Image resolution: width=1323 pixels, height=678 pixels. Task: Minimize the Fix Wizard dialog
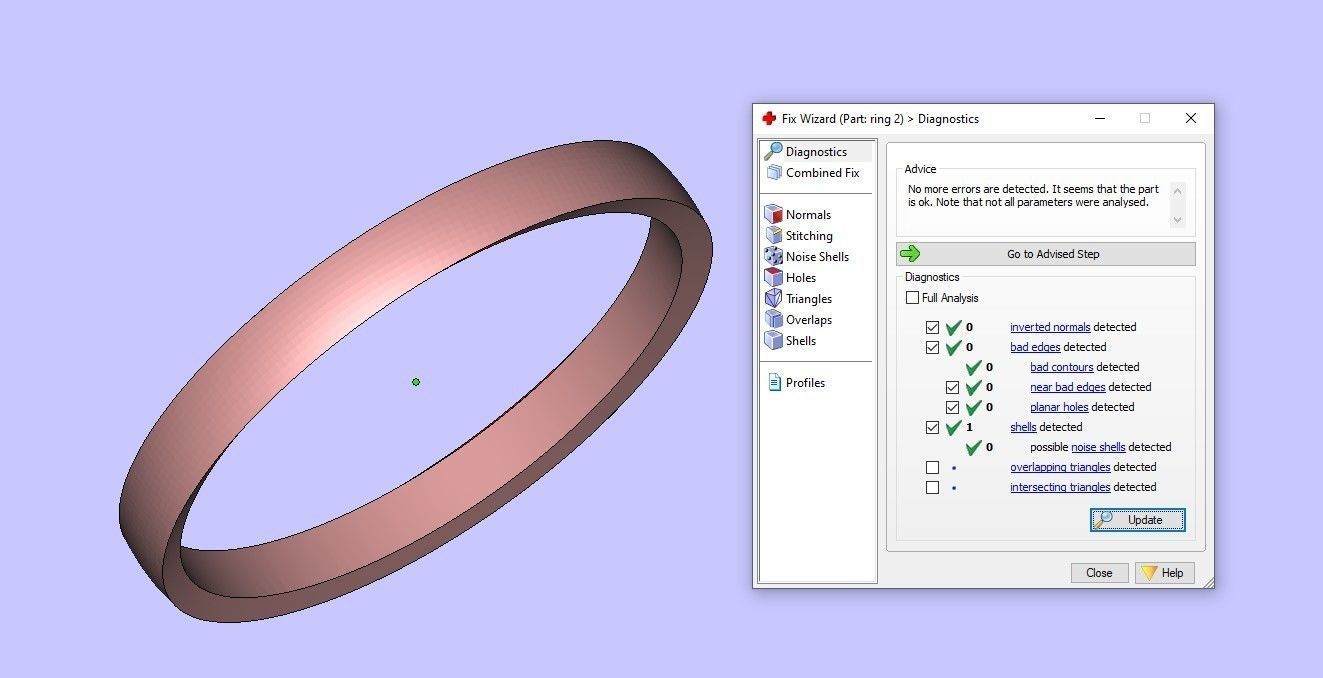point(1099,118)
